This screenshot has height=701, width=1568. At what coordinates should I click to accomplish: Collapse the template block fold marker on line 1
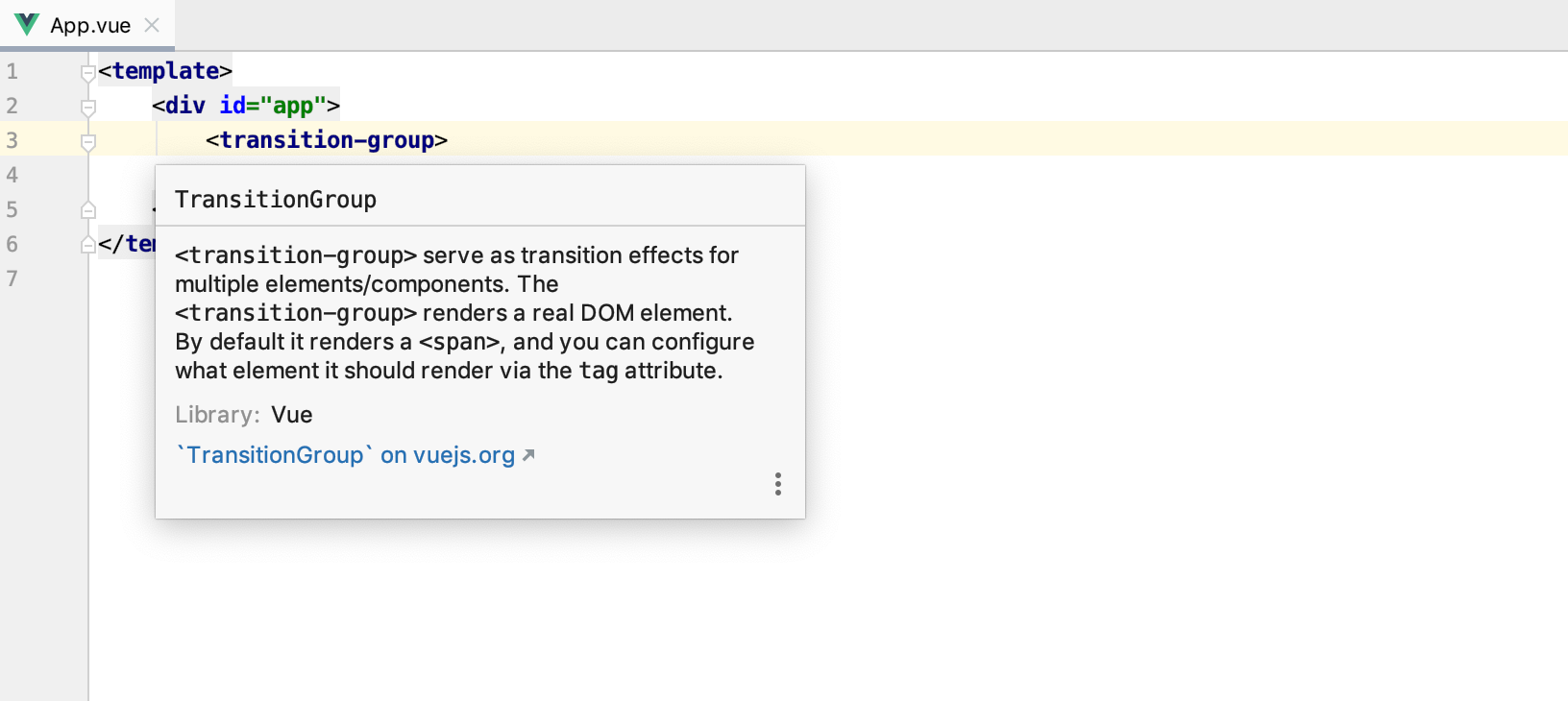coord(88,73)
